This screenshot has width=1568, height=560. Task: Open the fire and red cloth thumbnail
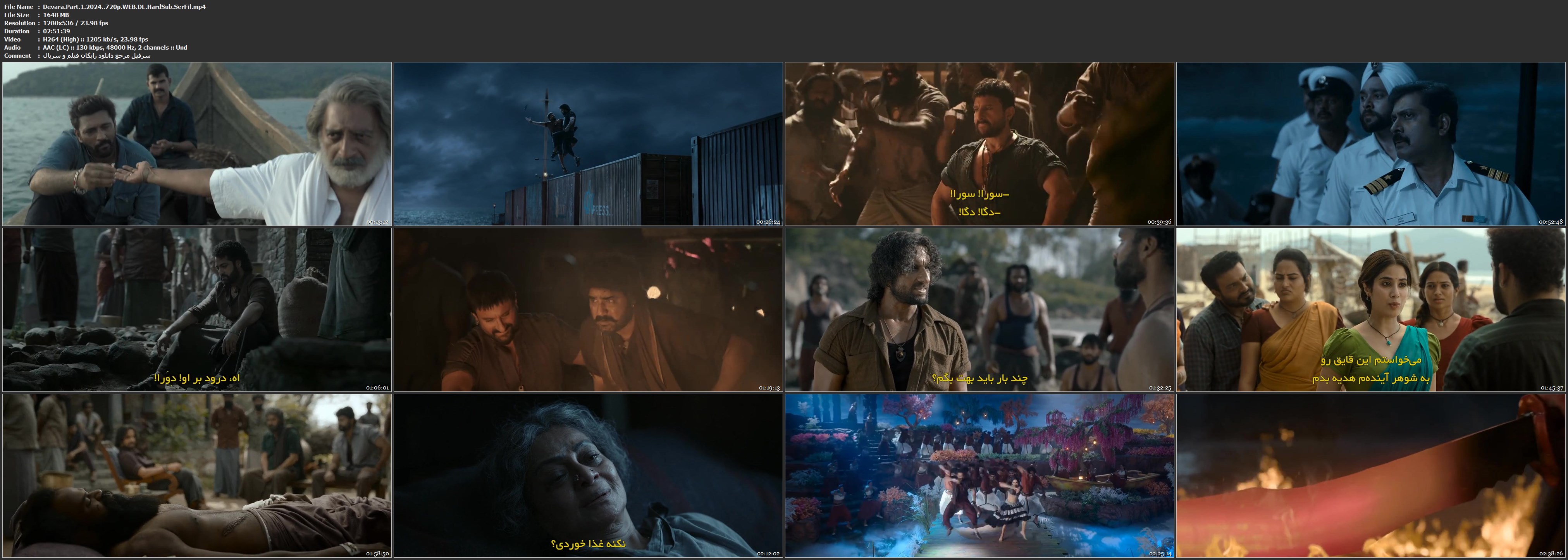(x=1371, y=476)
